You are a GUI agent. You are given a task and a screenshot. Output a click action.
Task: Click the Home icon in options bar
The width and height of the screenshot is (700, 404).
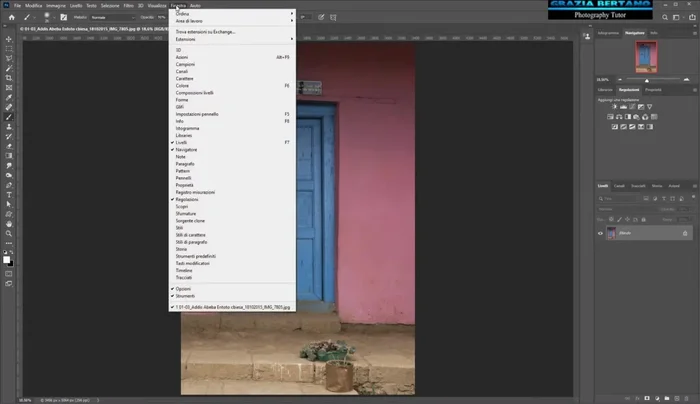11,17
